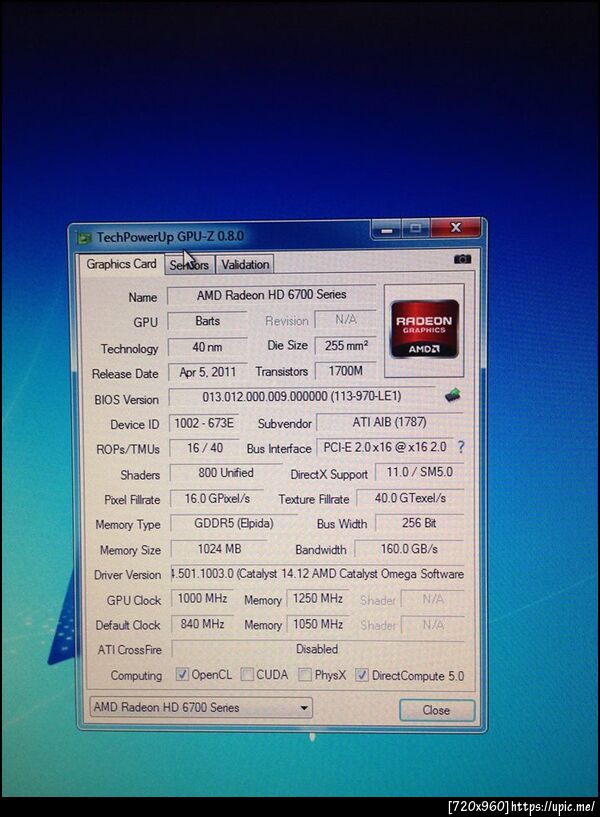The width and height of the screenshot is (600, 817).
Task: Click the ATI CrossFire label
Action: [x=130, y=650]
